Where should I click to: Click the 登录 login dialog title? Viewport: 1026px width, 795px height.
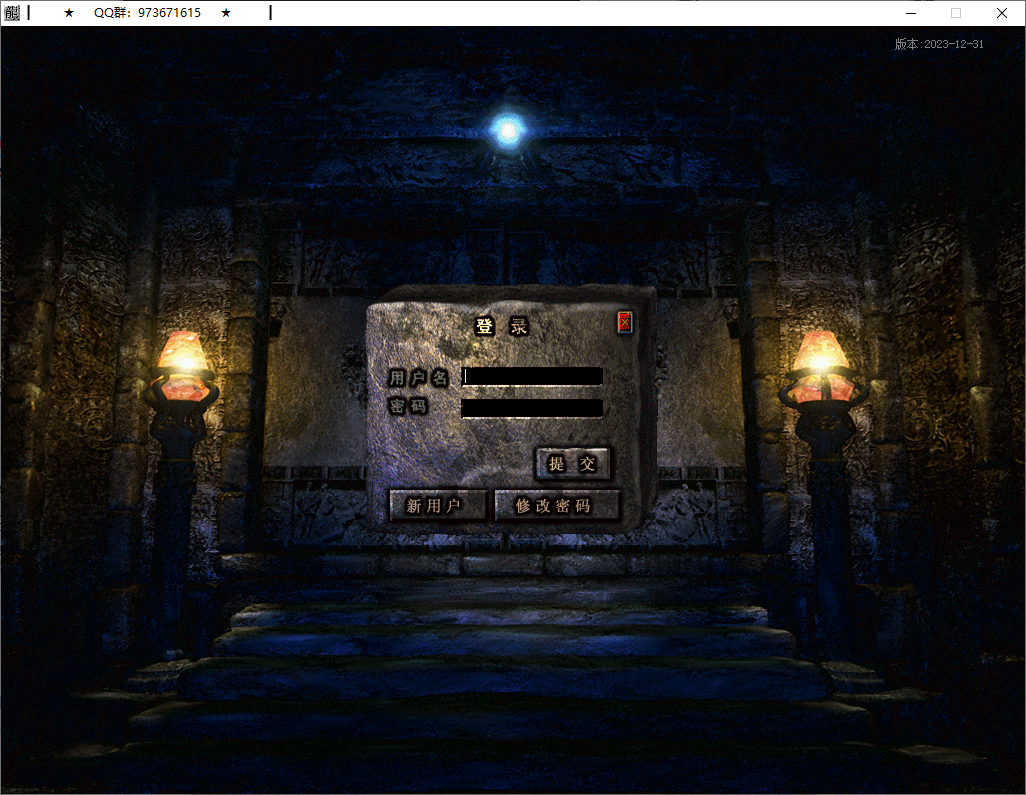click(x=500, y=326)
